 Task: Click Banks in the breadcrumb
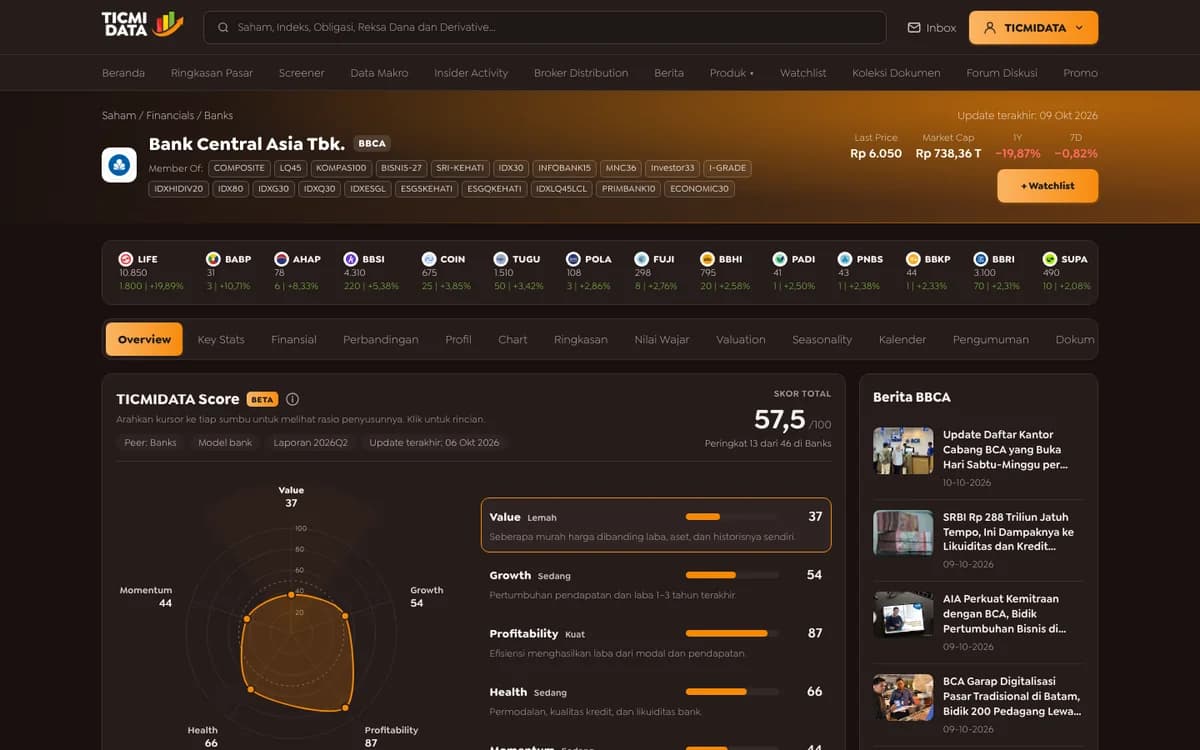218,115
